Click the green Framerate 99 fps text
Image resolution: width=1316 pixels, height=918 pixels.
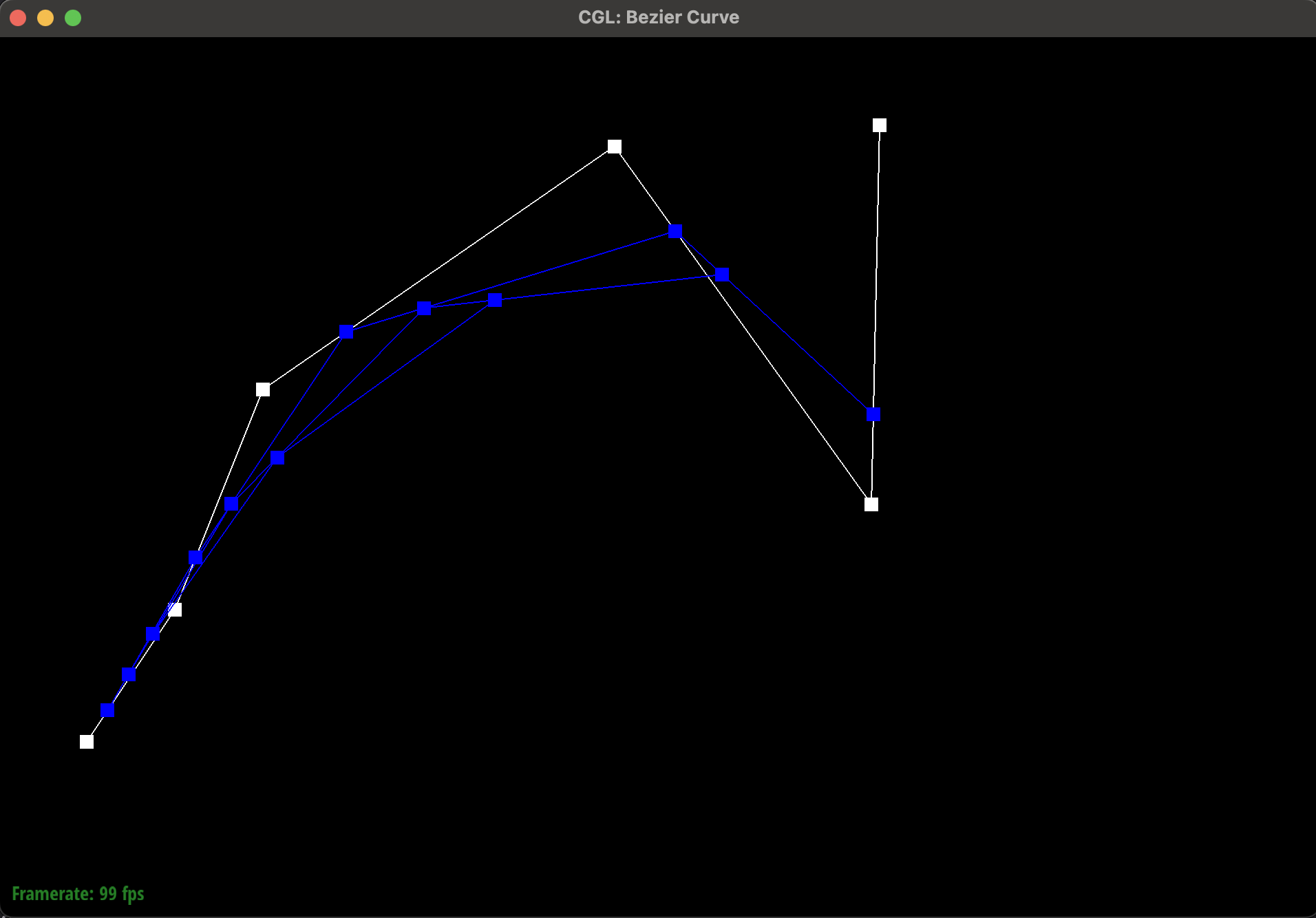[78, 893]
